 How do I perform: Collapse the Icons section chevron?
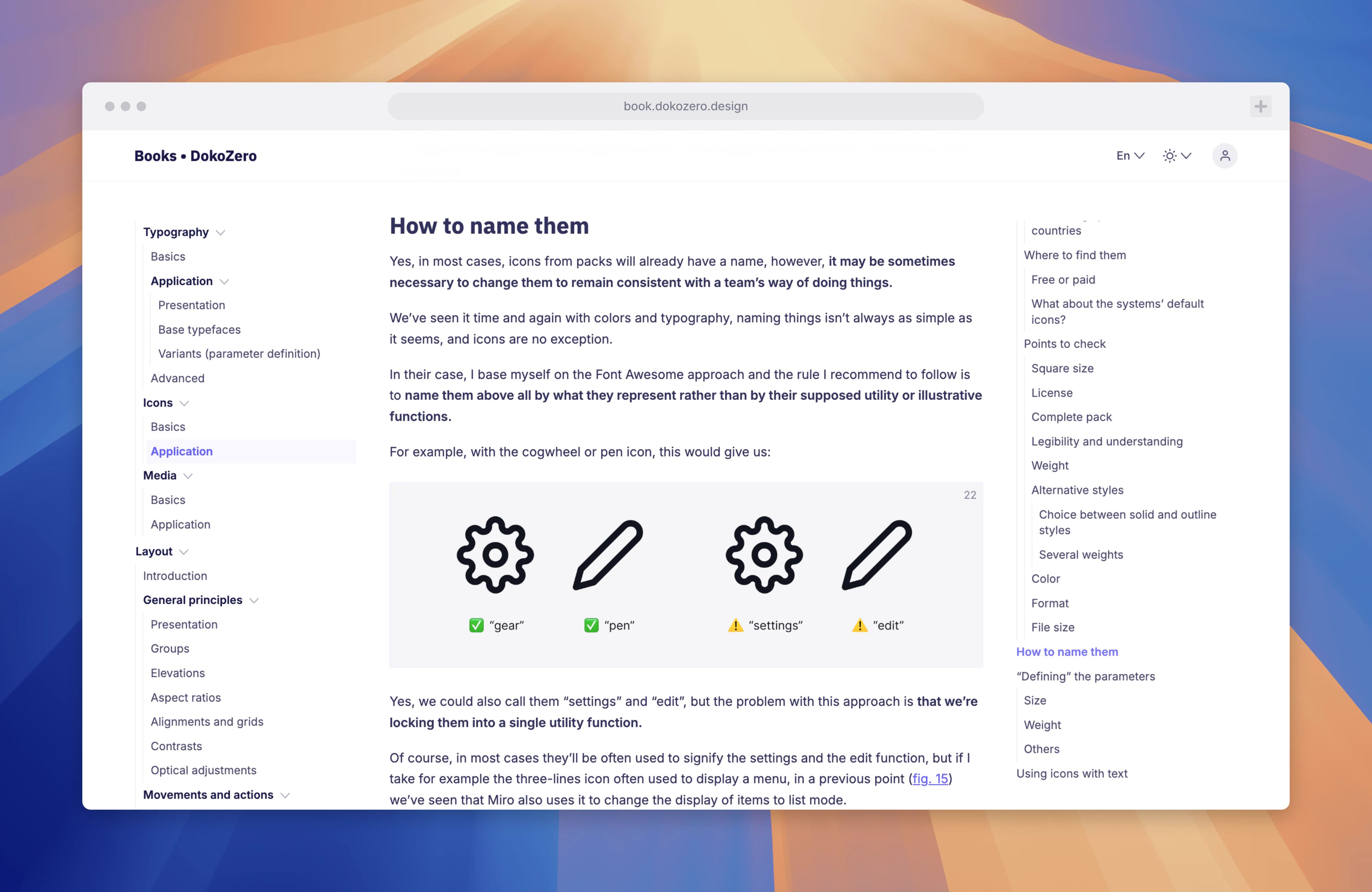click(x=184, y=403)
